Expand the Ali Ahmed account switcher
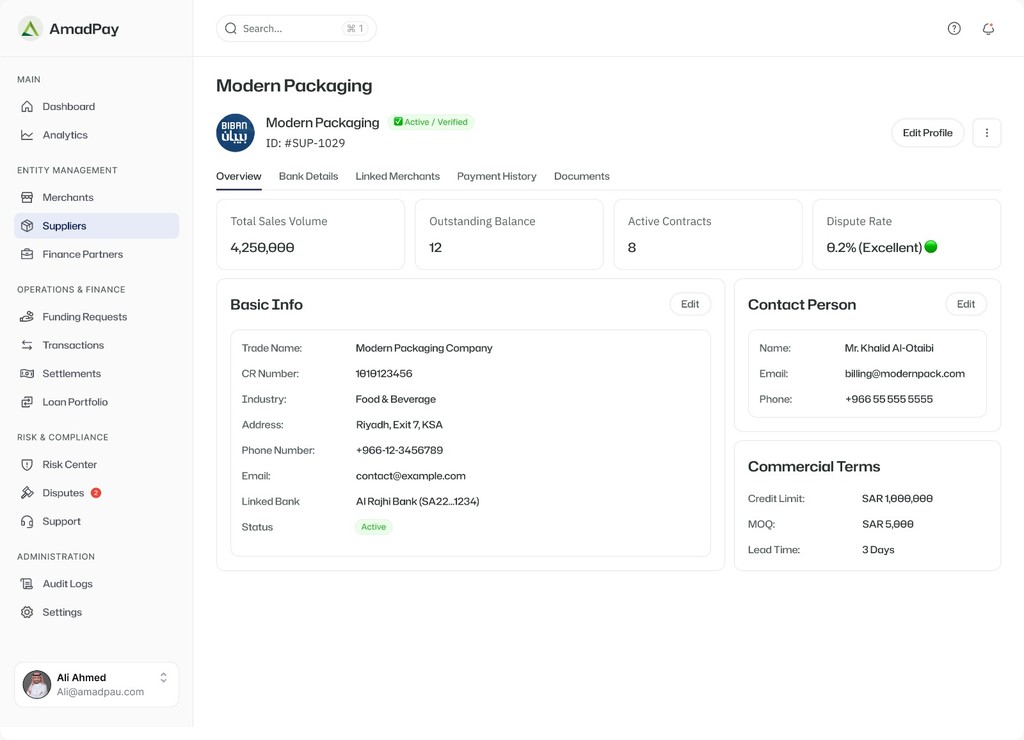This screenshot has width=1024, height=740. point(164,678)
